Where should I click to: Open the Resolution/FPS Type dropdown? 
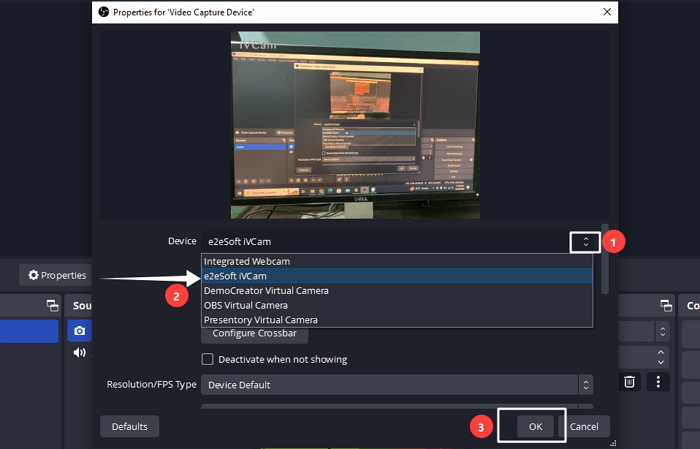click(x=397, y=385)
